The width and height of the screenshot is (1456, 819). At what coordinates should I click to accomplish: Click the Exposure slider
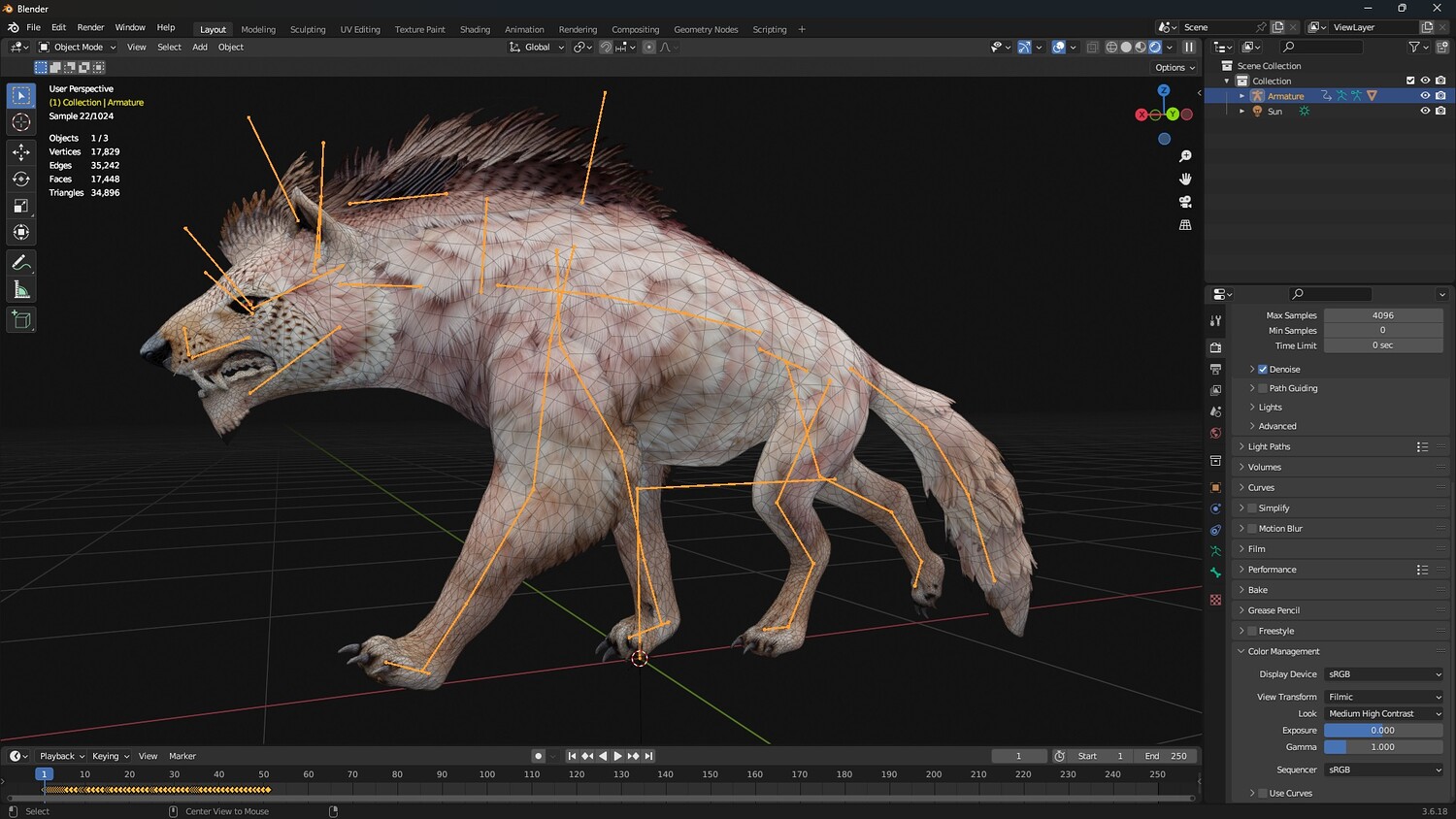[1382, 731]
